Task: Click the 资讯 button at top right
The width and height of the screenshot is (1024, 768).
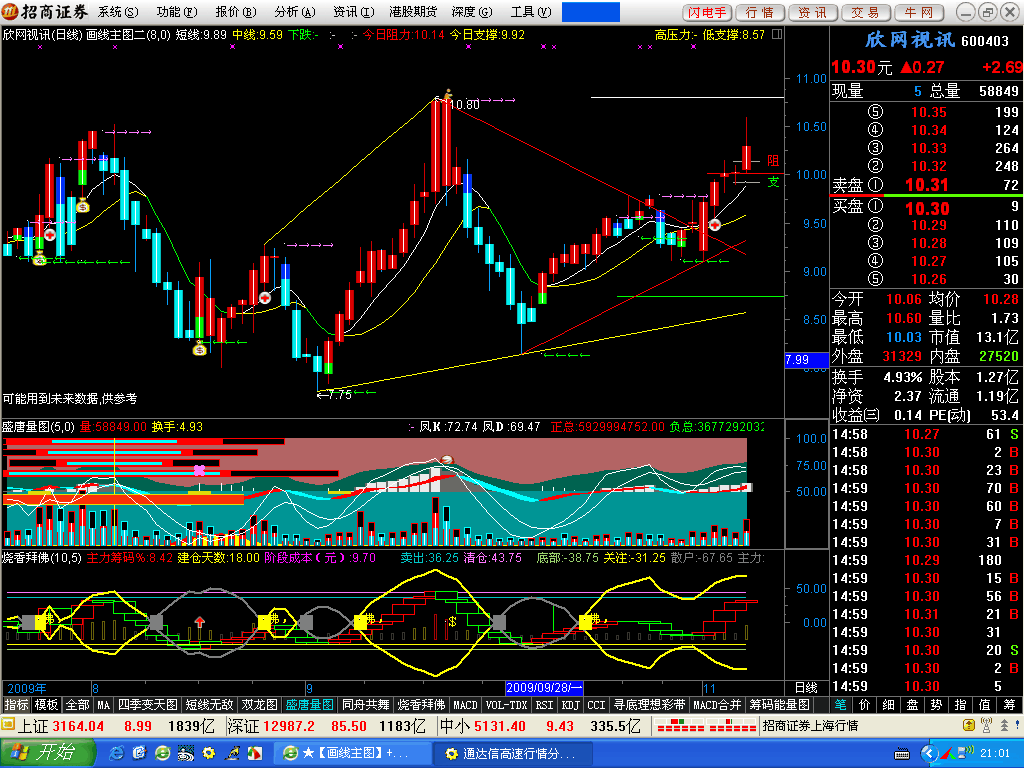Action: pyautogui.click(x=812, y=12)
